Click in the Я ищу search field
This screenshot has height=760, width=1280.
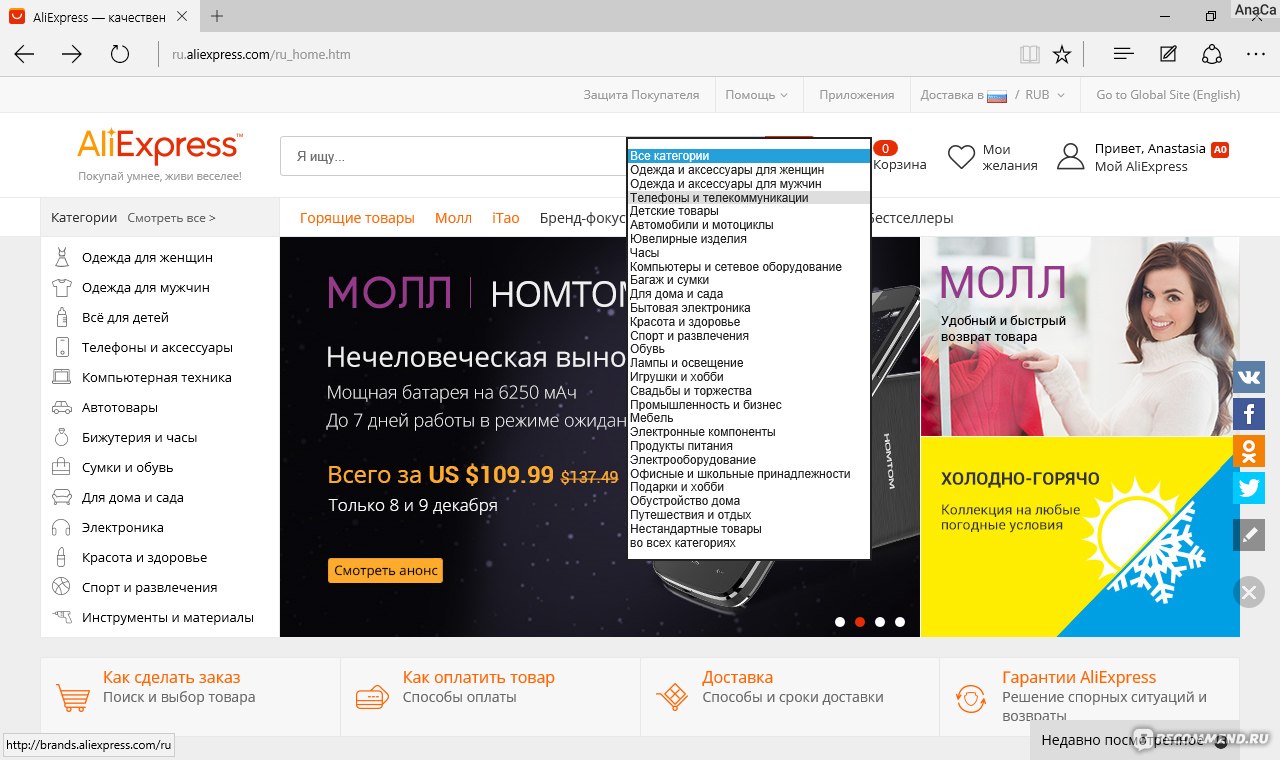pos(453,156)
